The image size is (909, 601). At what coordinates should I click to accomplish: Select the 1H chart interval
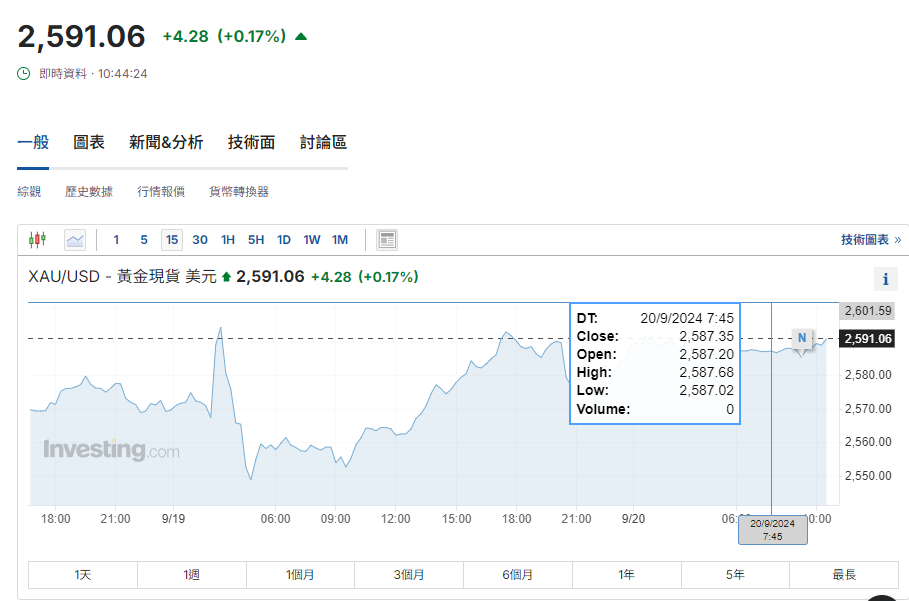[228, 240]
